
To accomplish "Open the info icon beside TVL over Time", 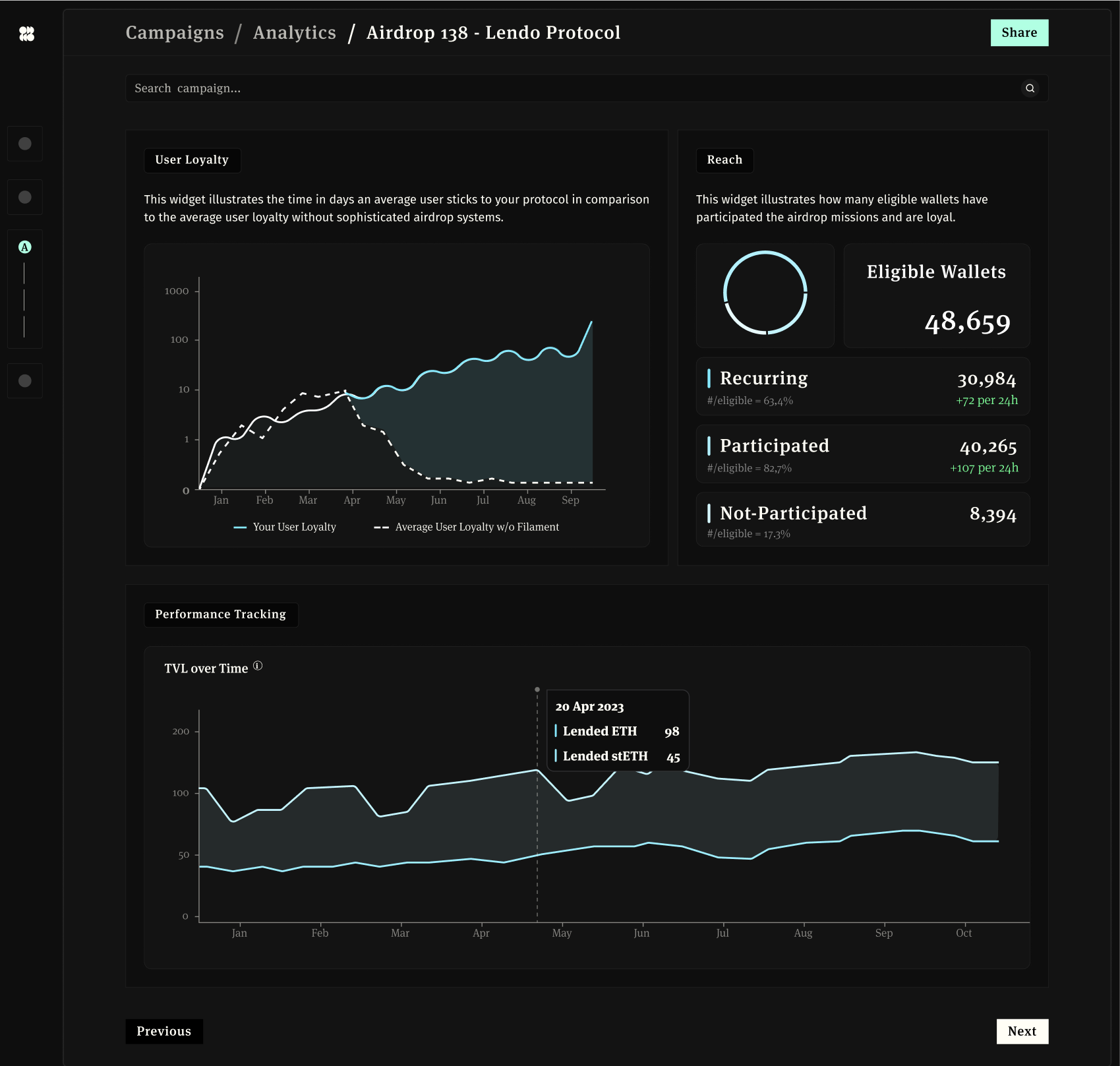I will [258, 666].
